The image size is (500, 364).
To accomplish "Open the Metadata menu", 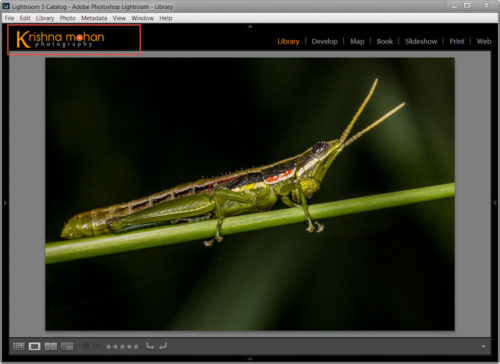I will coord(94,18).
